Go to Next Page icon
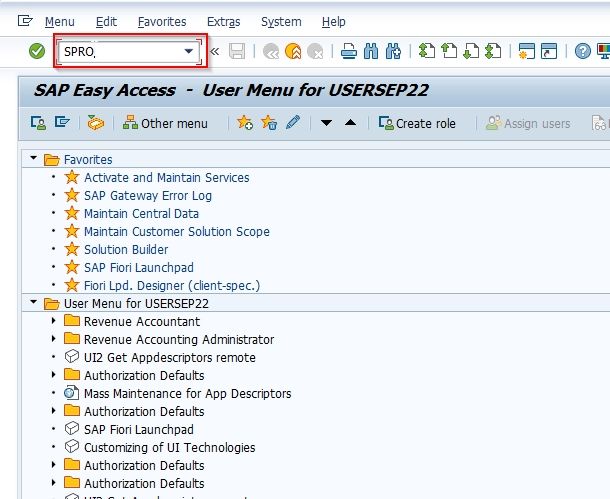The height and width of the screenshot is (499, 610). coord(471,51)
